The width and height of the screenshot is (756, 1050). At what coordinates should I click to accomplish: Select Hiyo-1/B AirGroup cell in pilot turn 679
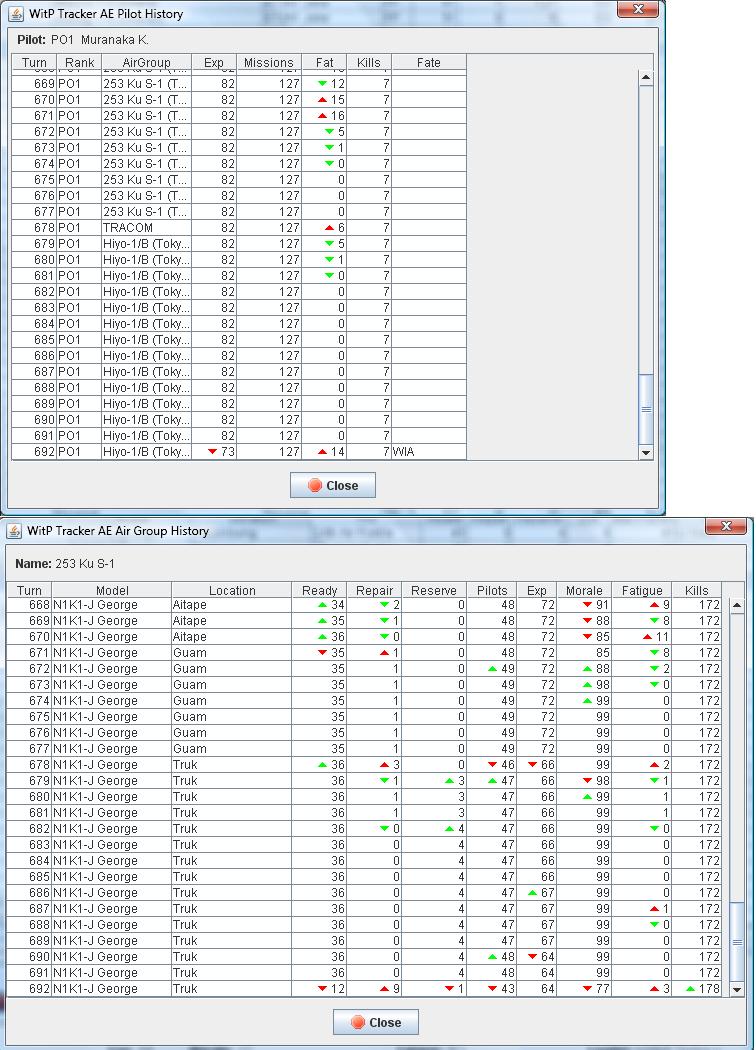[x=147, y=244]
